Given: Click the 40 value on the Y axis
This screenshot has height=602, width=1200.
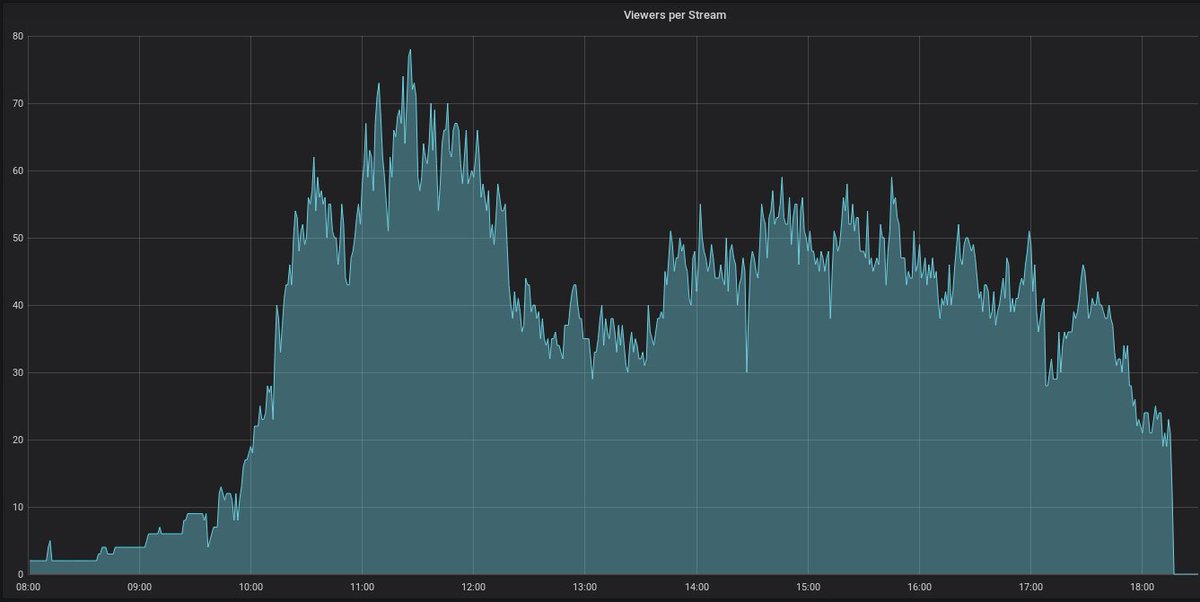Looking at the screenshot, I should 17,305.
